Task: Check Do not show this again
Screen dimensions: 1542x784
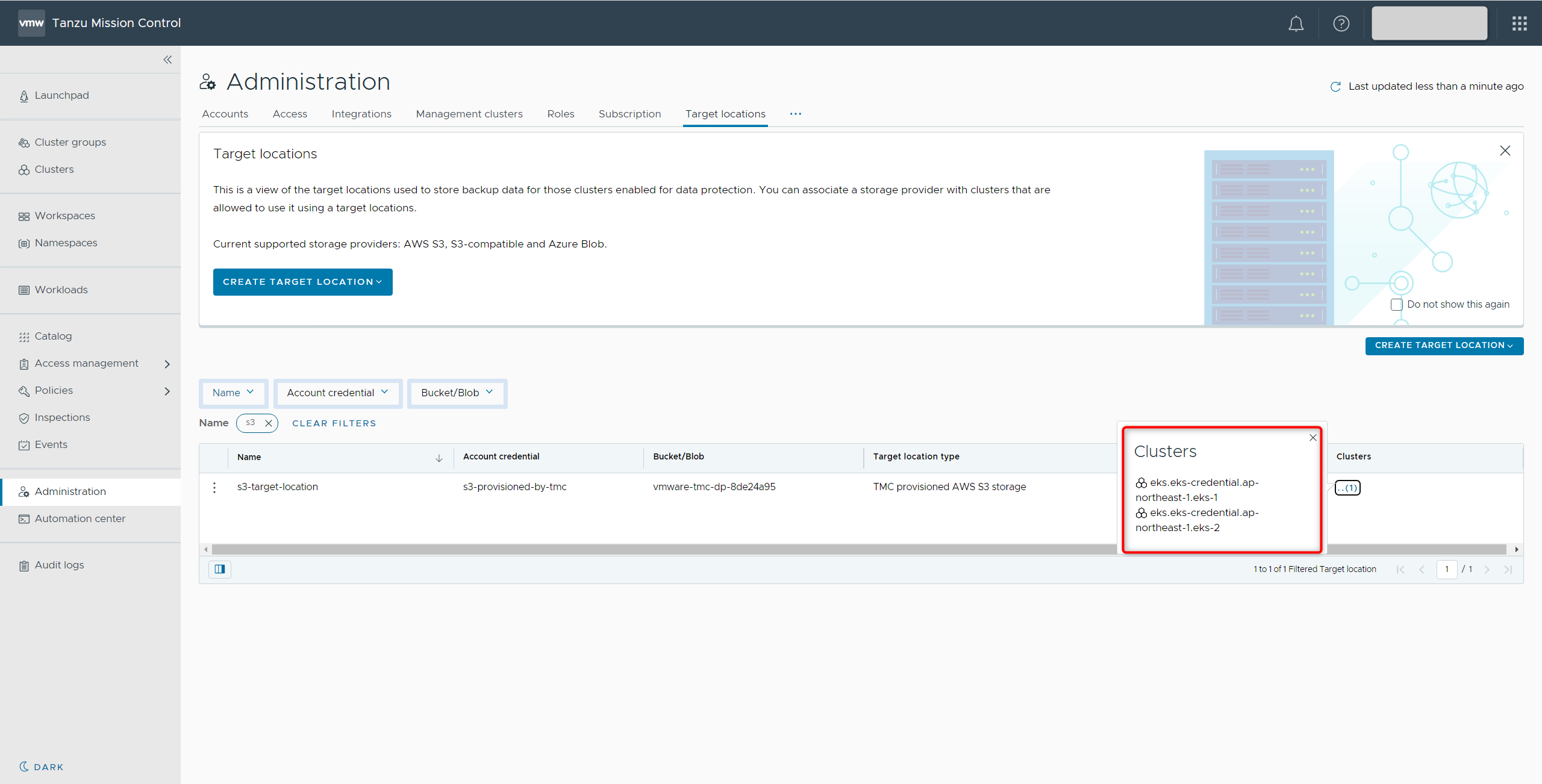Action: pyautogui.click(x=1396, y=305)
